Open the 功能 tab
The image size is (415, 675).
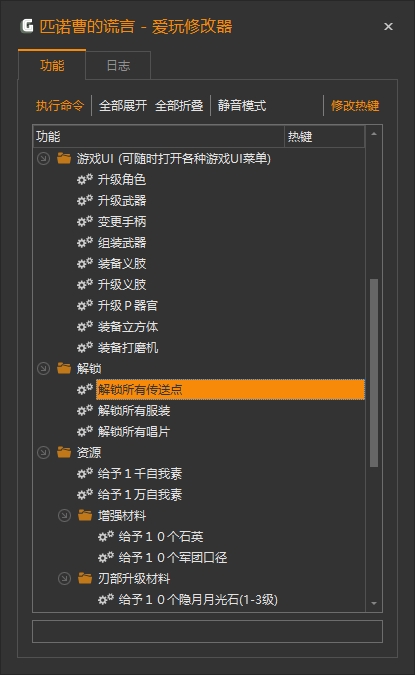(52, 65)
